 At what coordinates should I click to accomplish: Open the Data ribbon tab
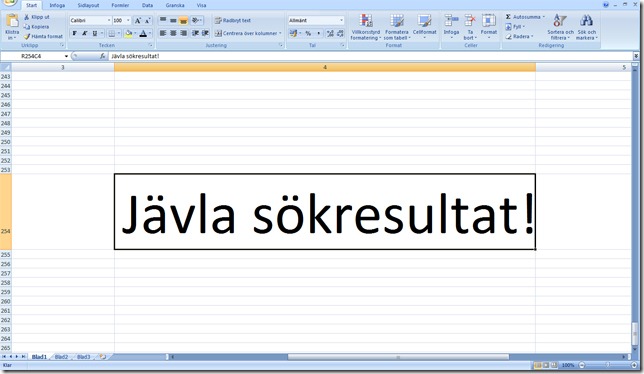(x=147, y=5)
